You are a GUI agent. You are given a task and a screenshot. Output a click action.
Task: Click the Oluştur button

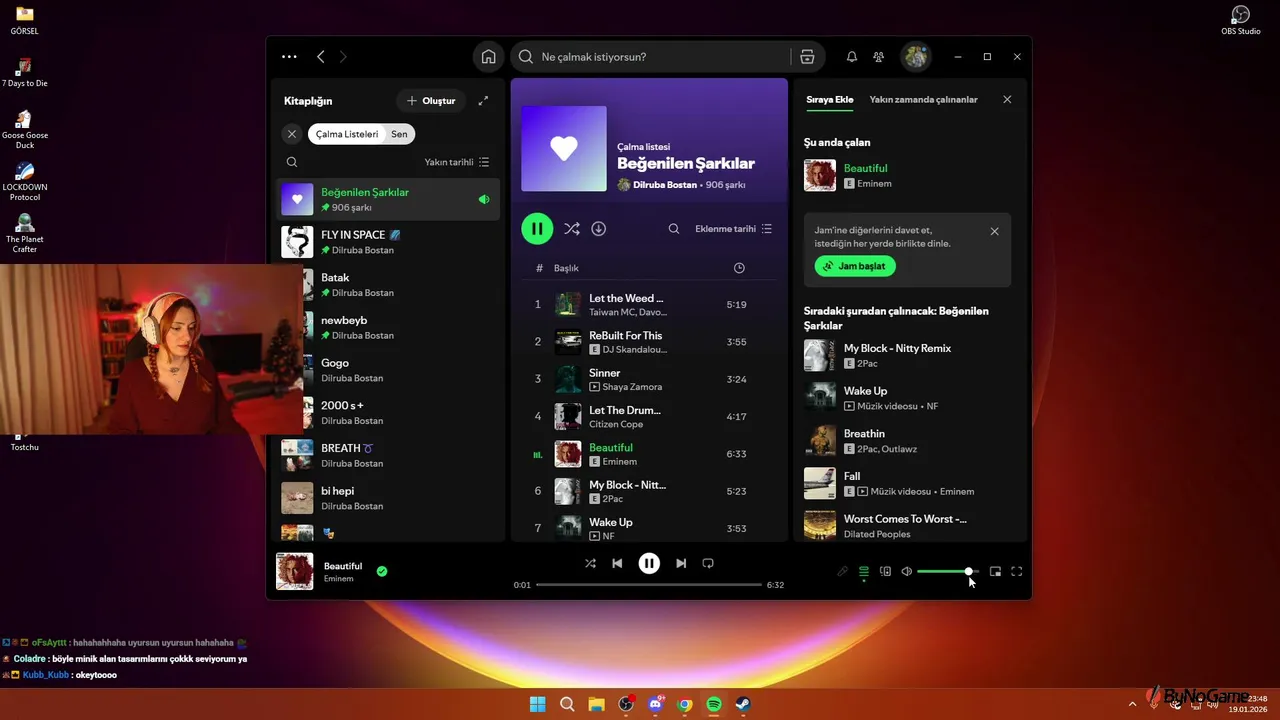[x=431, y=101]
